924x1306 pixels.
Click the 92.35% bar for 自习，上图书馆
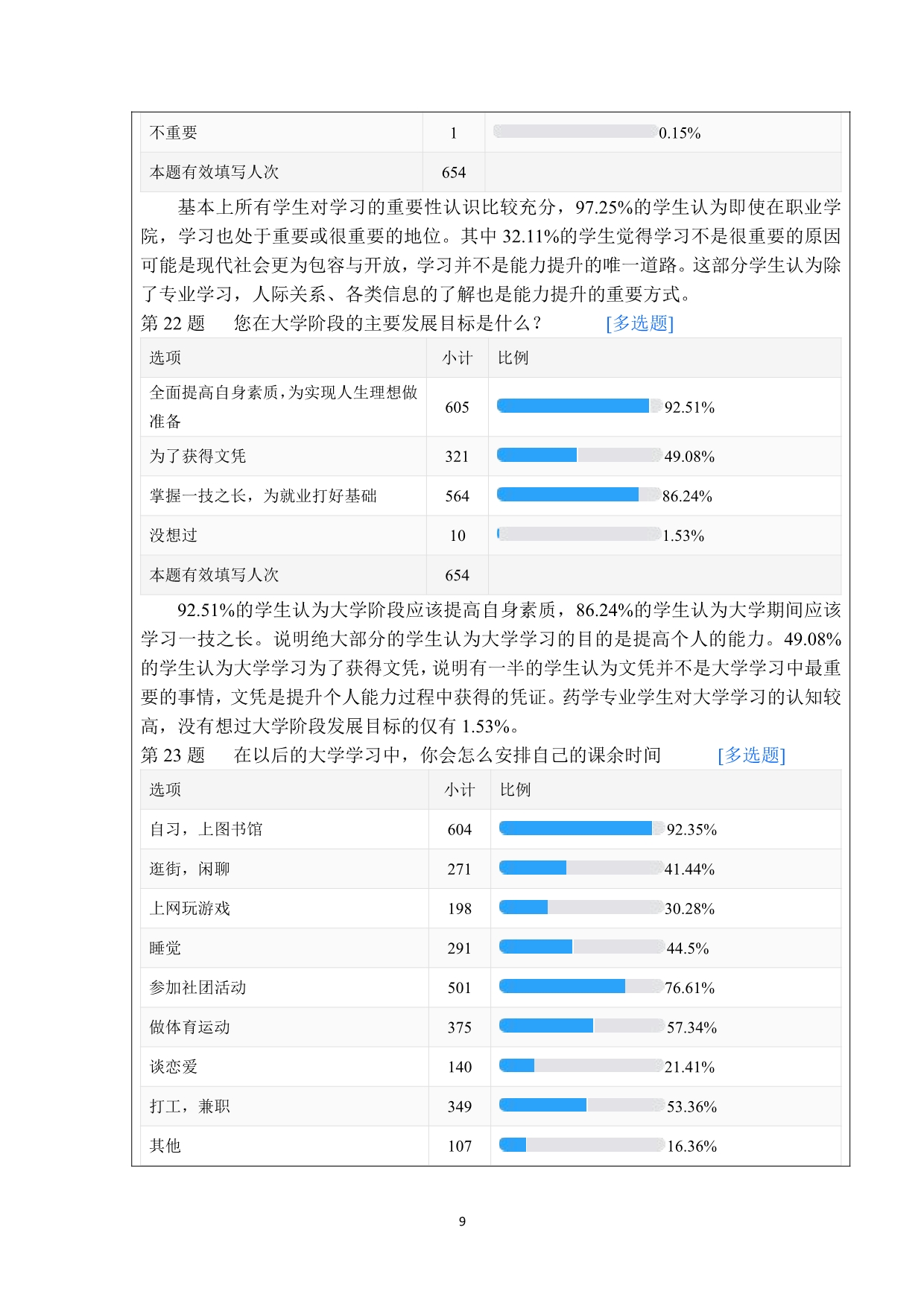pyautogui.click(x=582, y=828)
